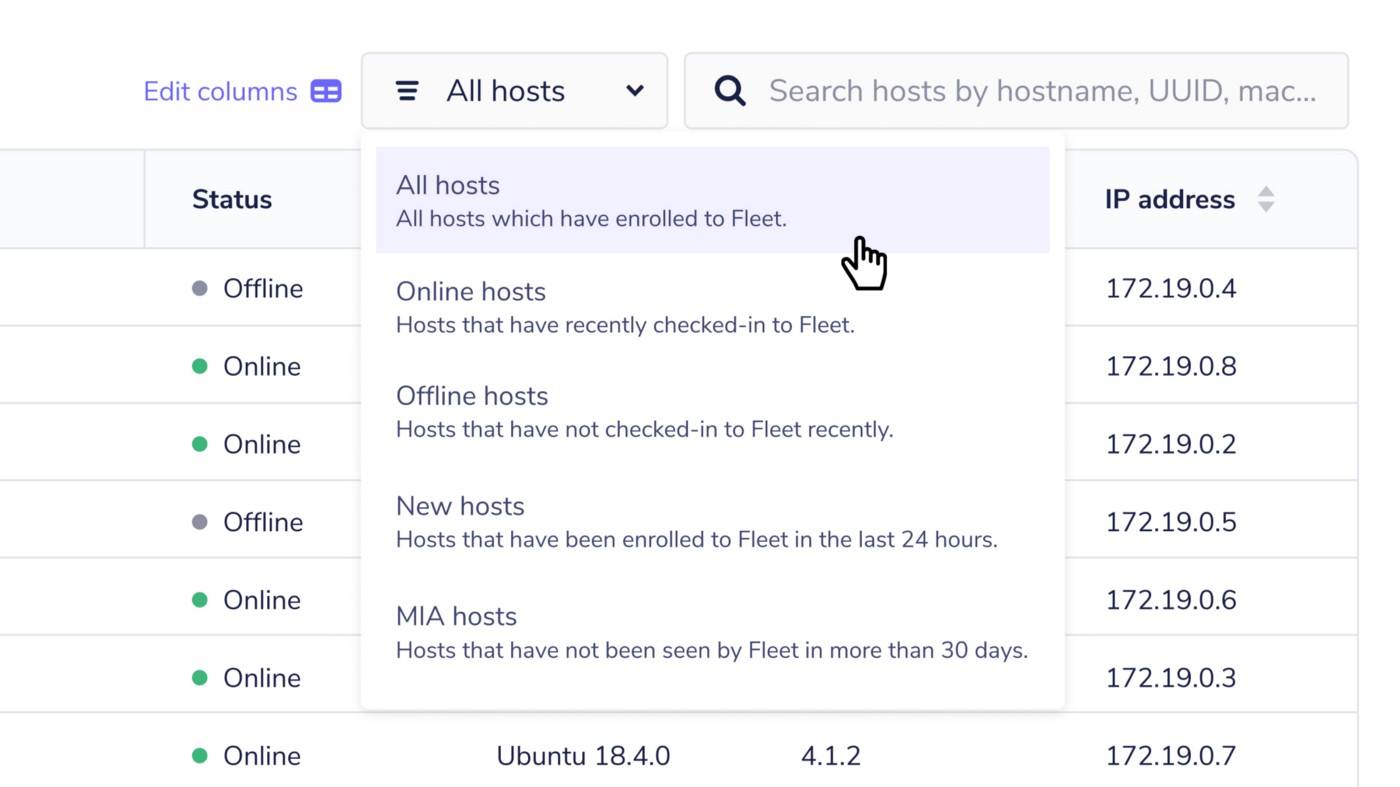Click the filter lines icon in dropdown

click(407, 91)
